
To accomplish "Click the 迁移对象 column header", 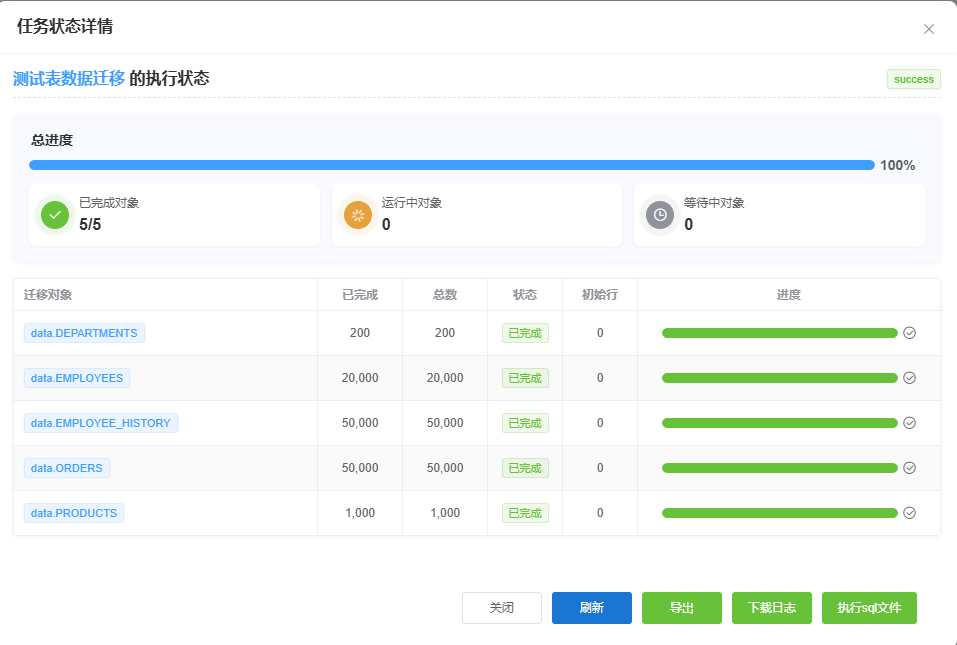I will (48, 295).
